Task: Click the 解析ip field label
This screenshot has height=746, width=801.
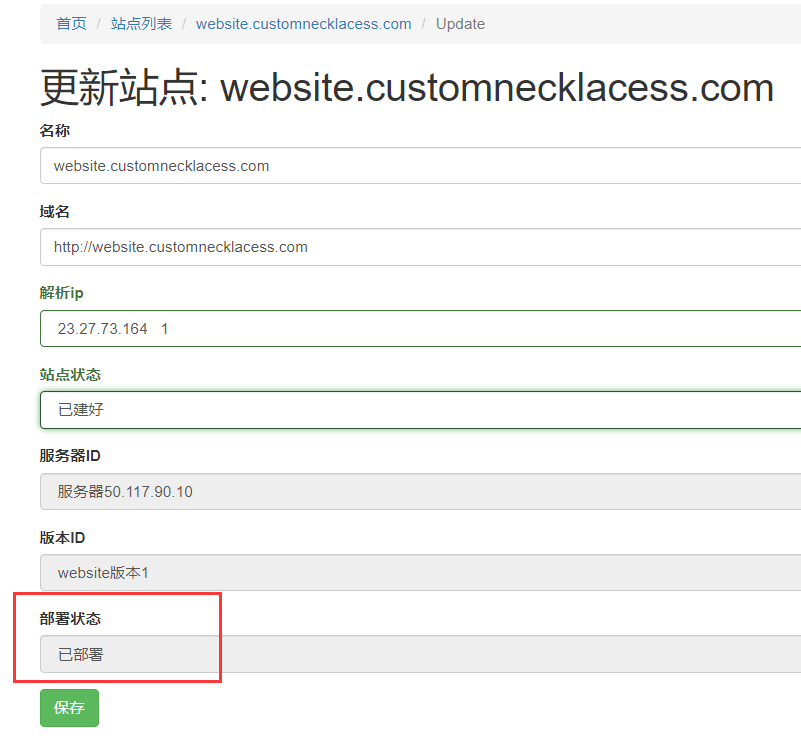Action: tap(61, 293)
